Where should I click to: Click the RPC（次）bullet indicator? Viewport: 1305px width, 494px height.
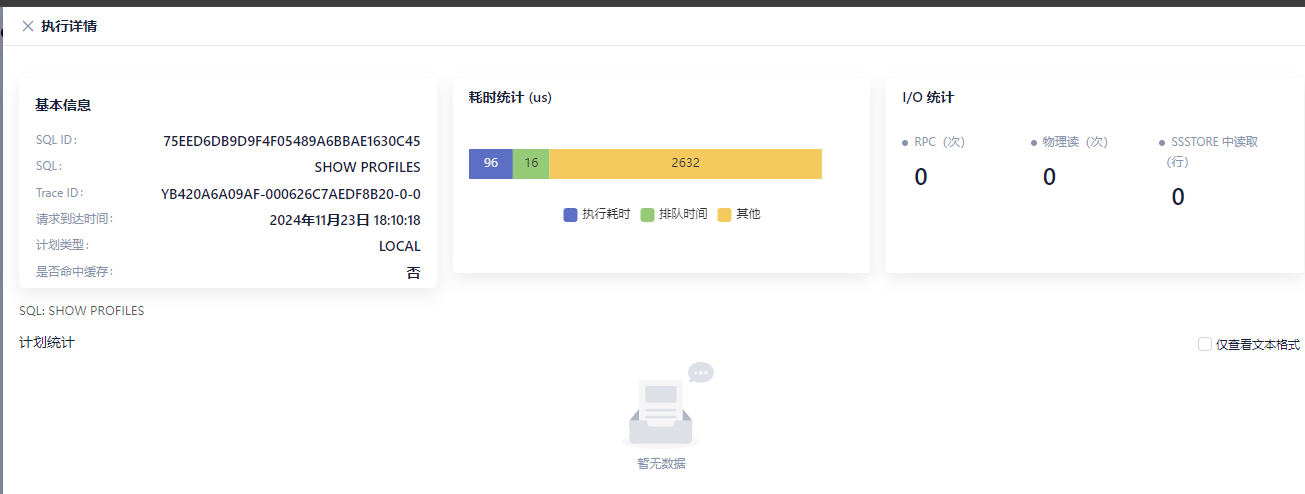click(x=905, y=143)
